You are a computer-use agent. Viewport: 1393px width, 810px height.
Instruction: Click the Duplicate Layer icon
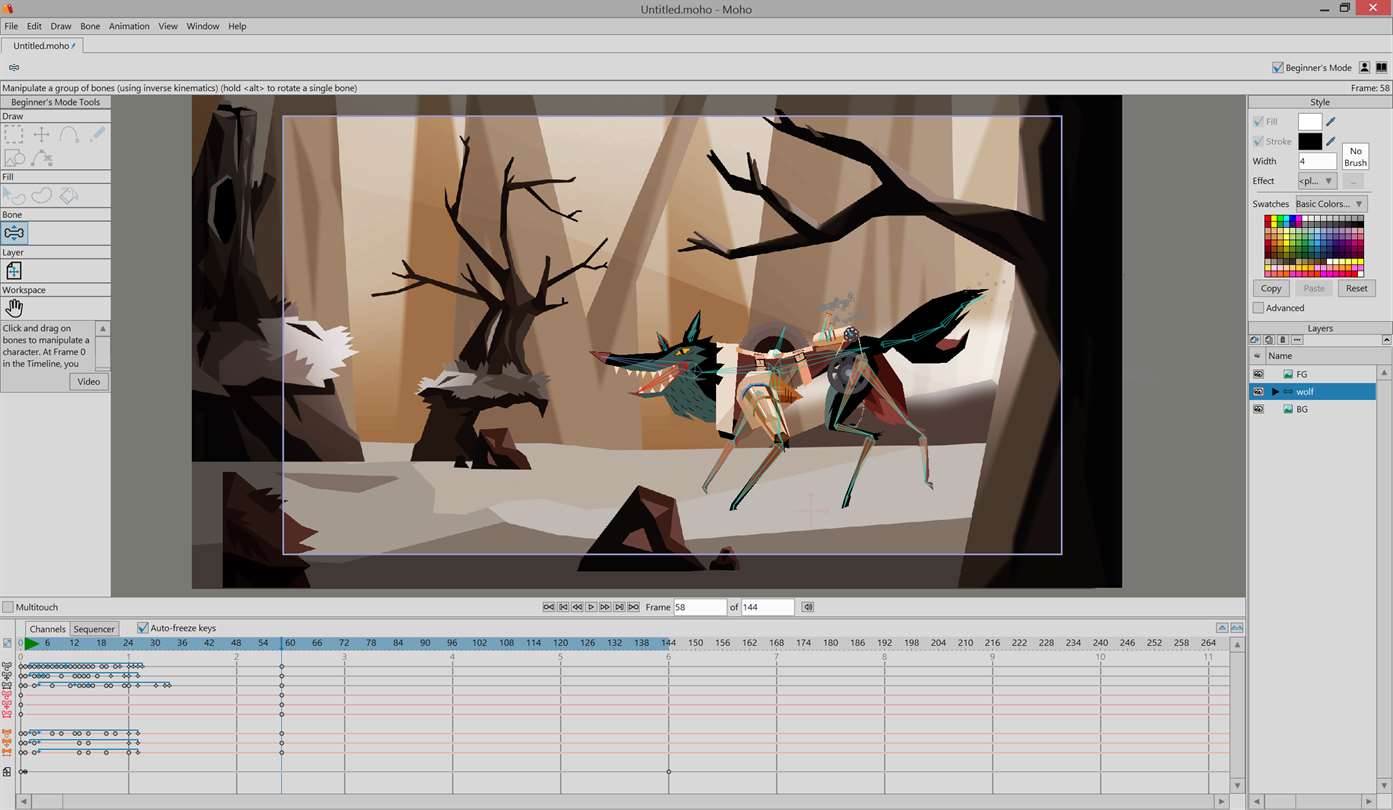[x=1269, y=340]
